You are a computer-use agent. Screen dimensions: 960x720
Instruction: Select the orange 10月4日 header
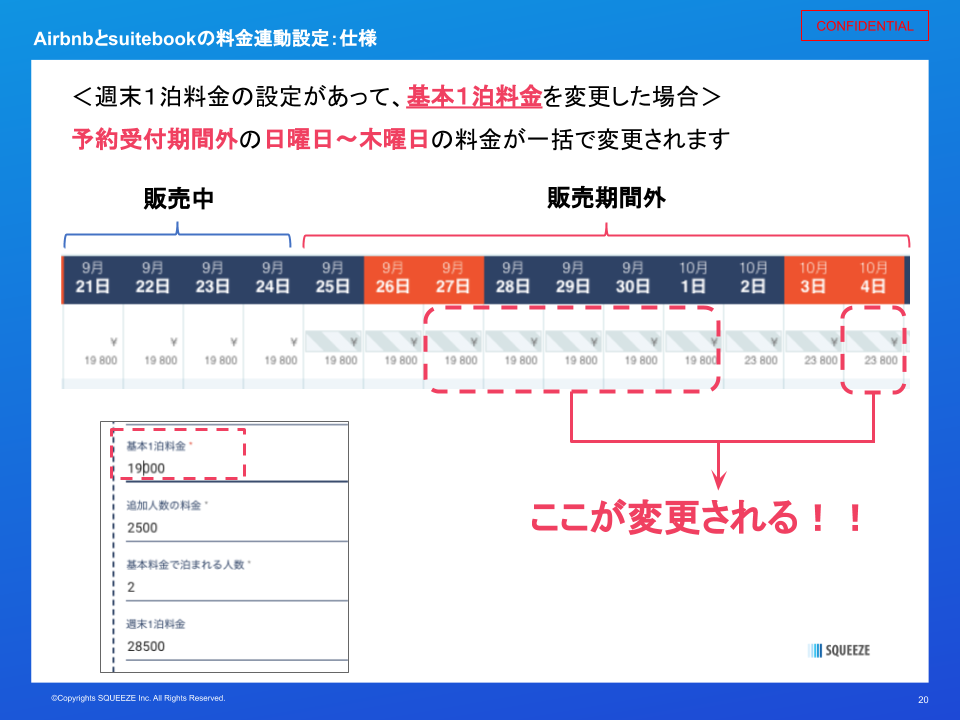[x=873, y=278]
